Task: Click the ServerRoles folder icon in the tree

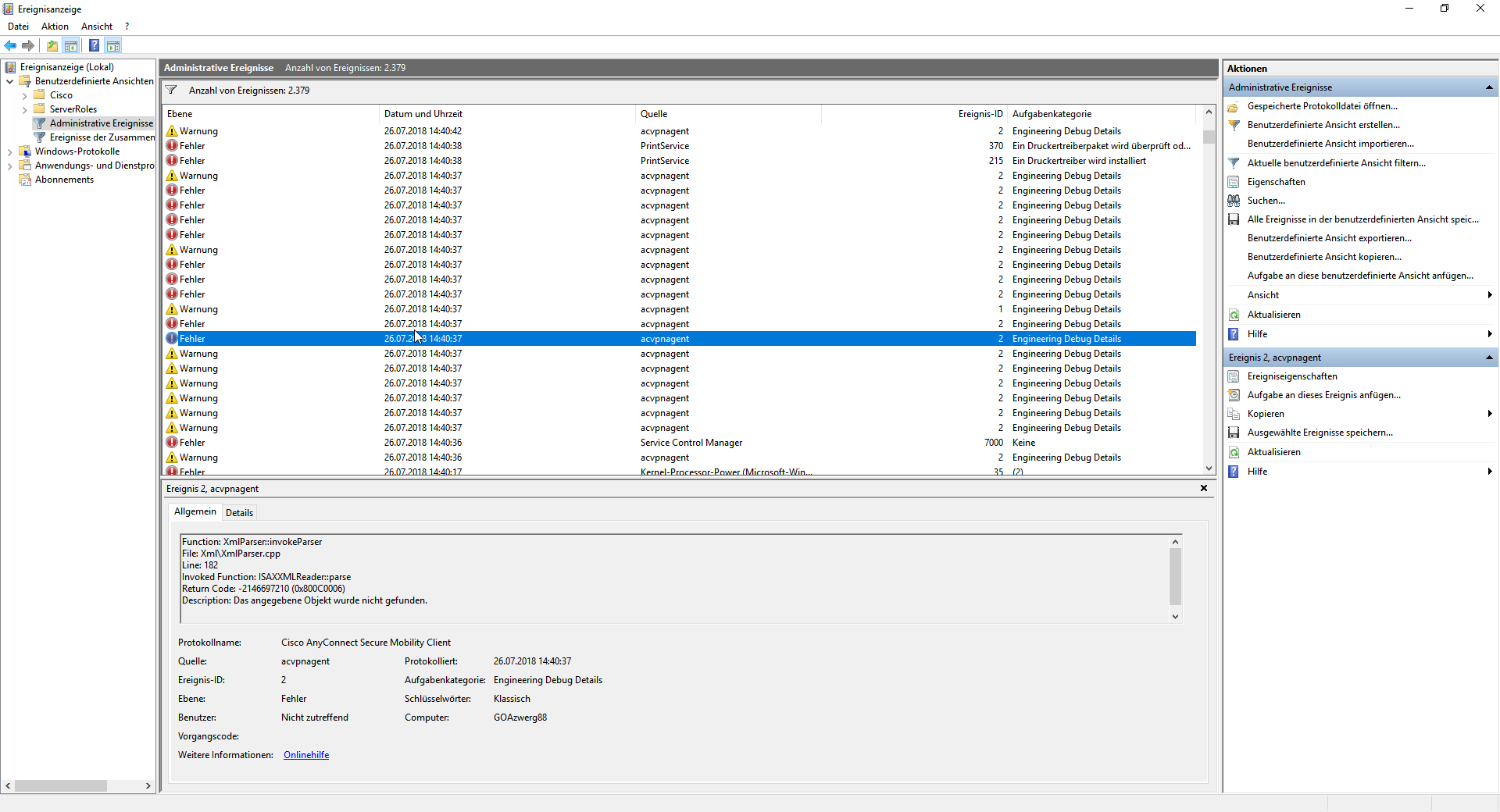Action: [39, 109]
